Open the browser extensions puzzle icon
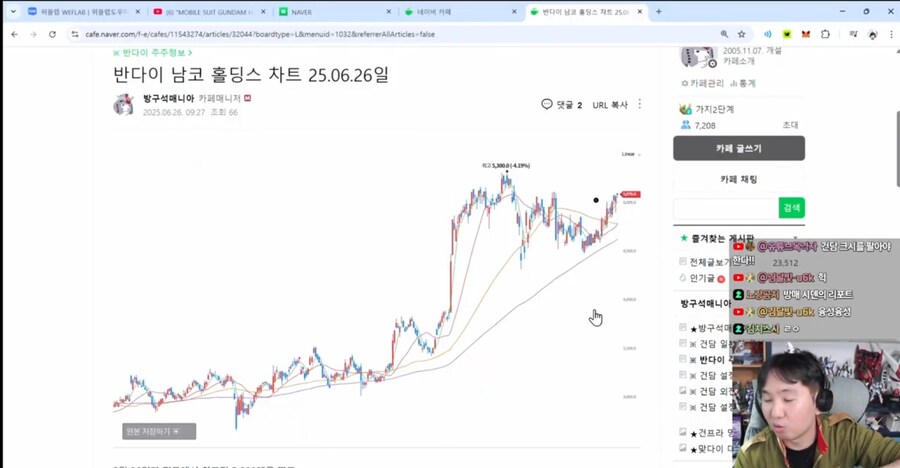 pos(825,34)
